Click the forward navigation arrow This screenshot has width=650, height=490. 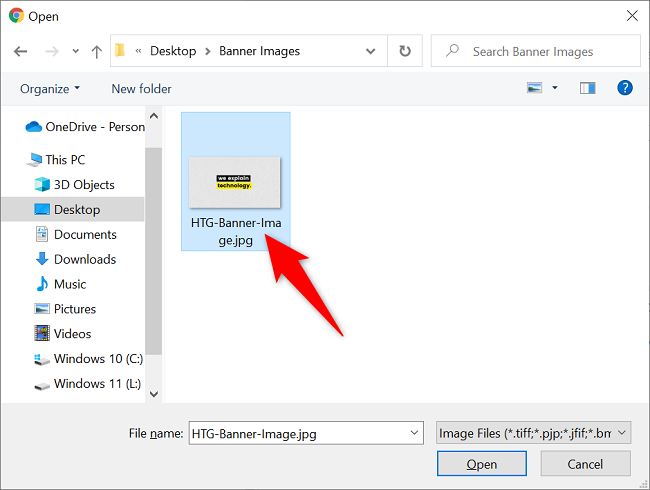(x=52, y=51)
